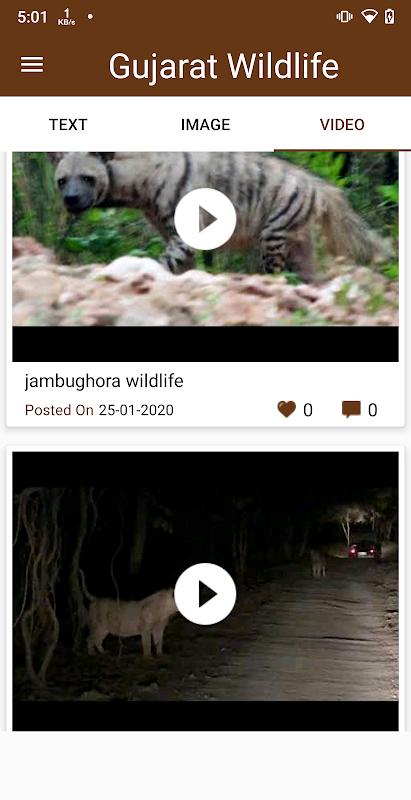Like the jambughora wildlife post

pos(287,409)
